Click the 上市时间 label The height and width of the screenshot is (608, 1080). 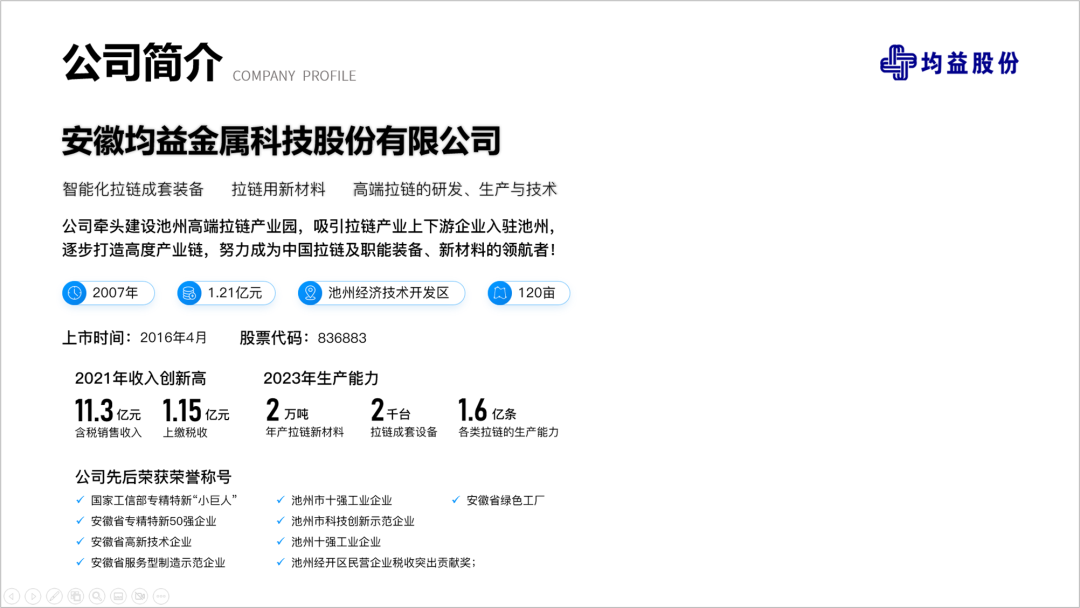[x=96, y=337]
